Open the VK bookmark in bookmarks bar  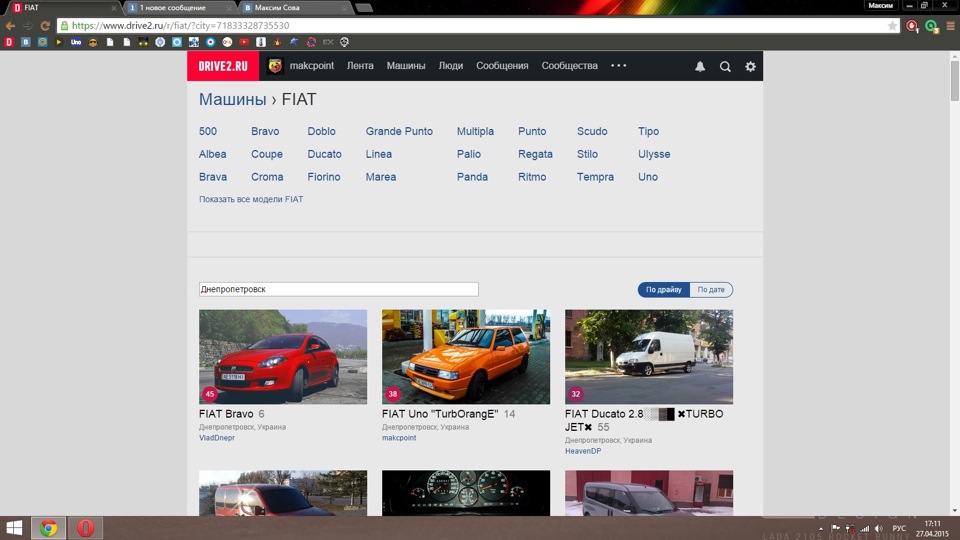coord(26,42)
